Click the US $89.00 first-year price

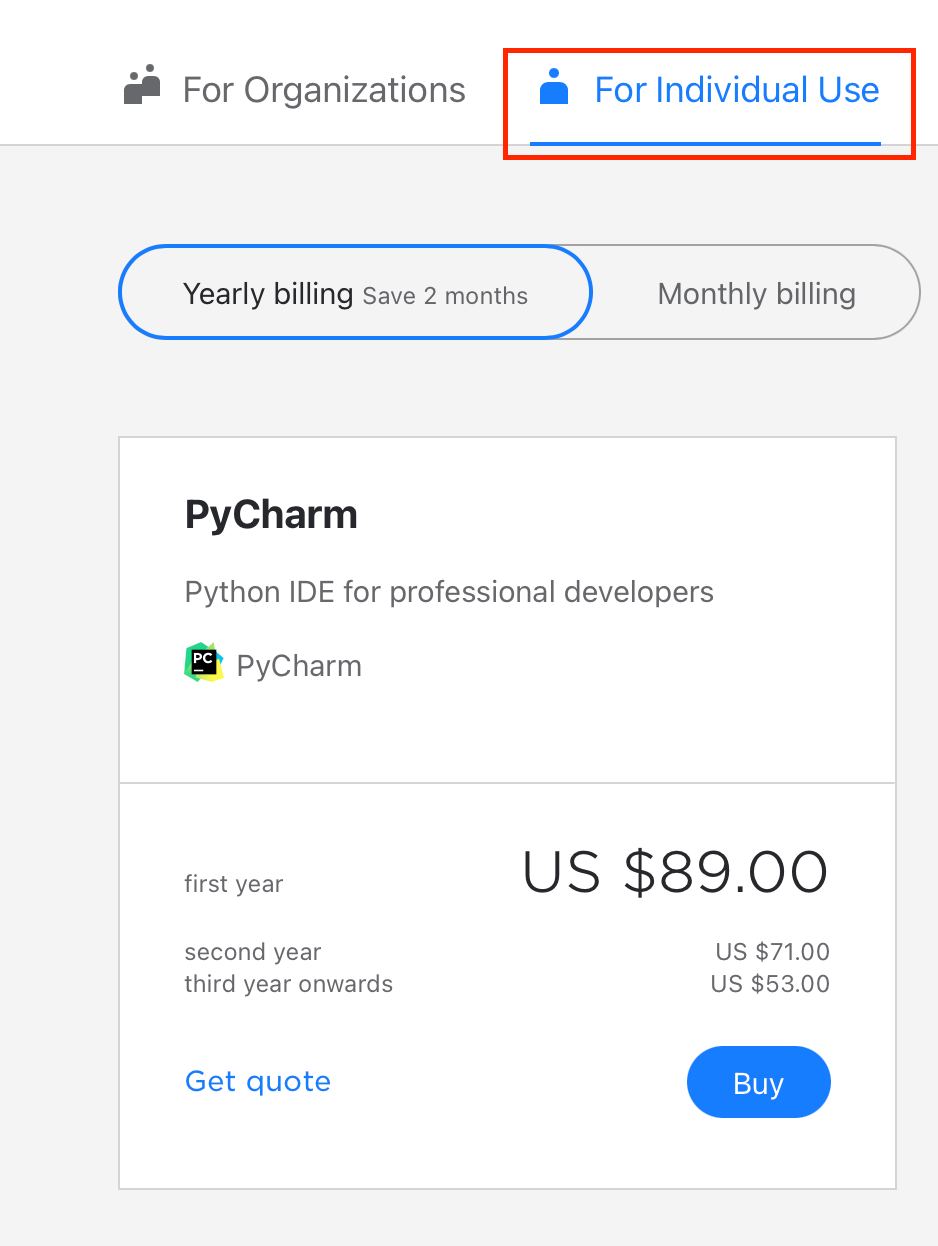coord(675,872)
